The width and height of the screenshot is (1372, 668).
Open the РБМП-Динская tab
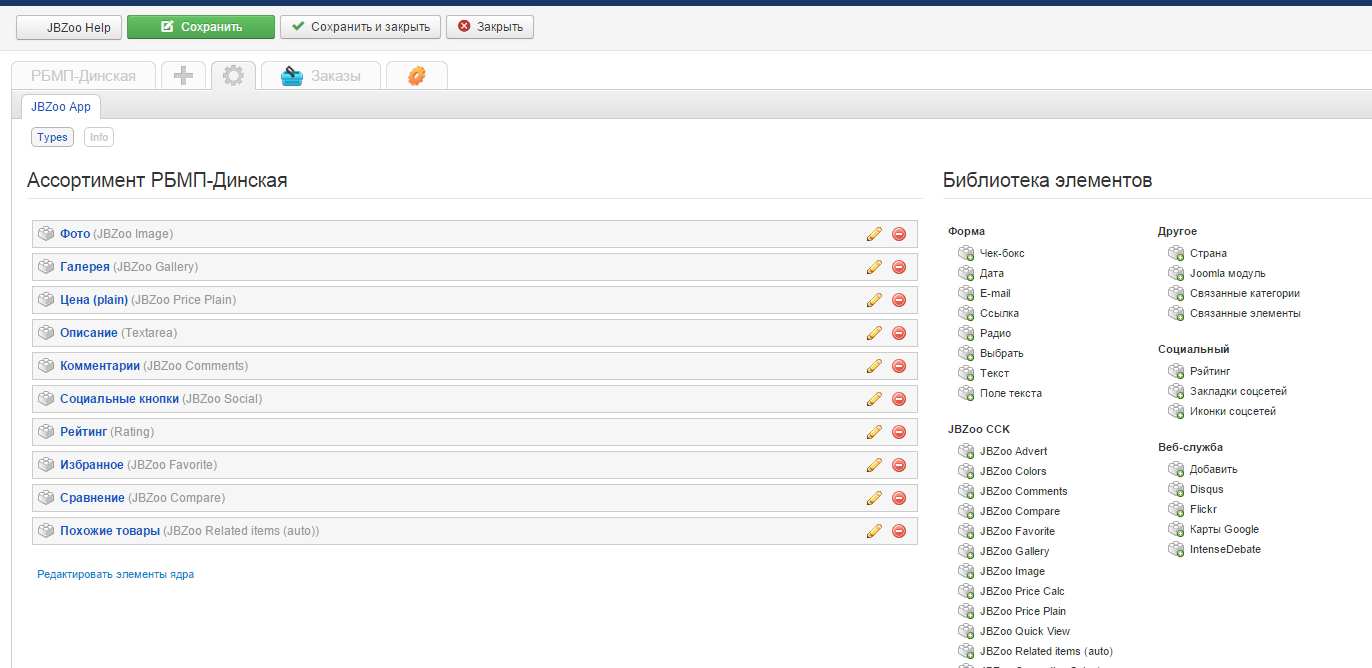point(83,76)
